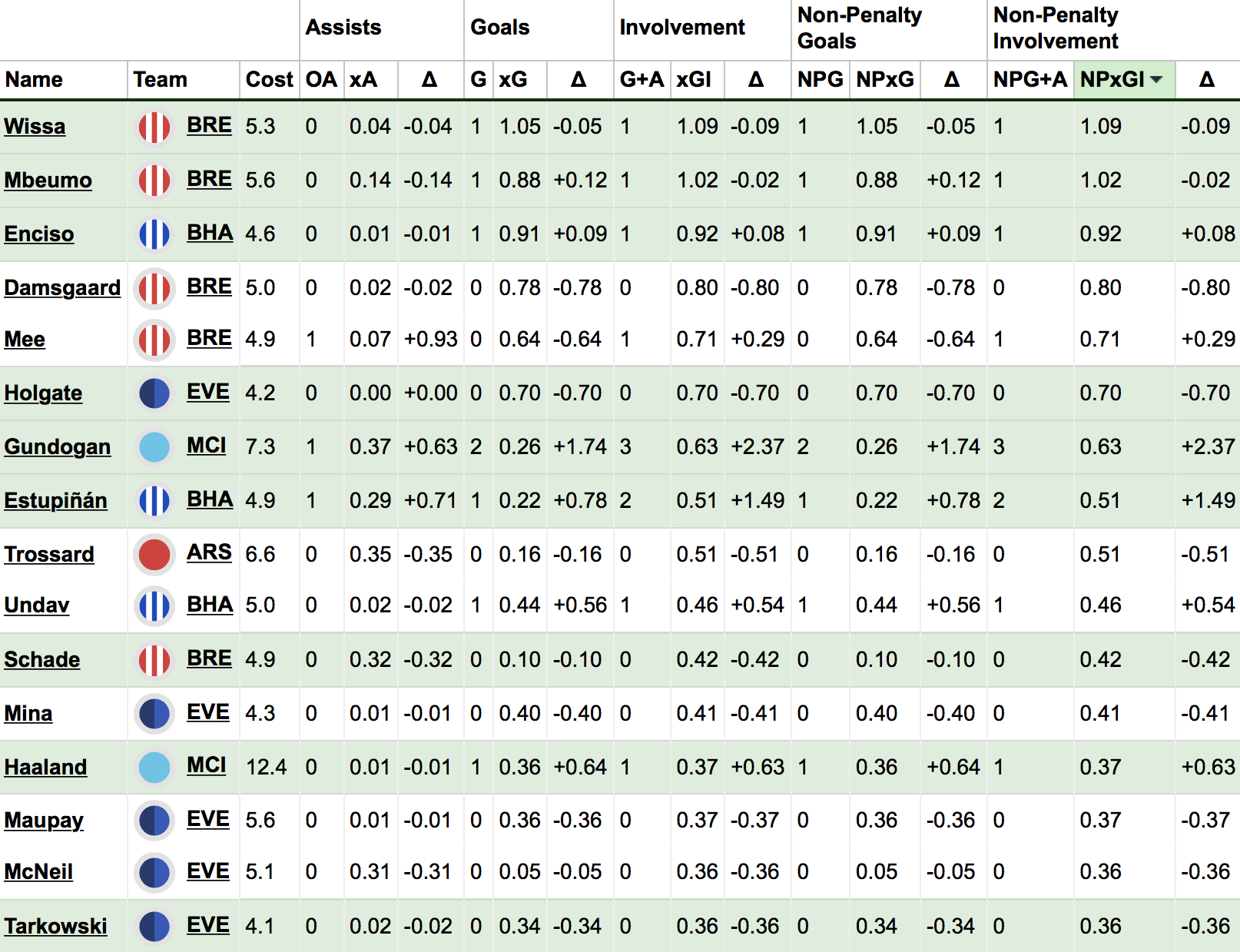The width and height of the screenshot is (1240, 952).
Task: Click the Everton badge in McNeil's row
Action: pos(154,872)
